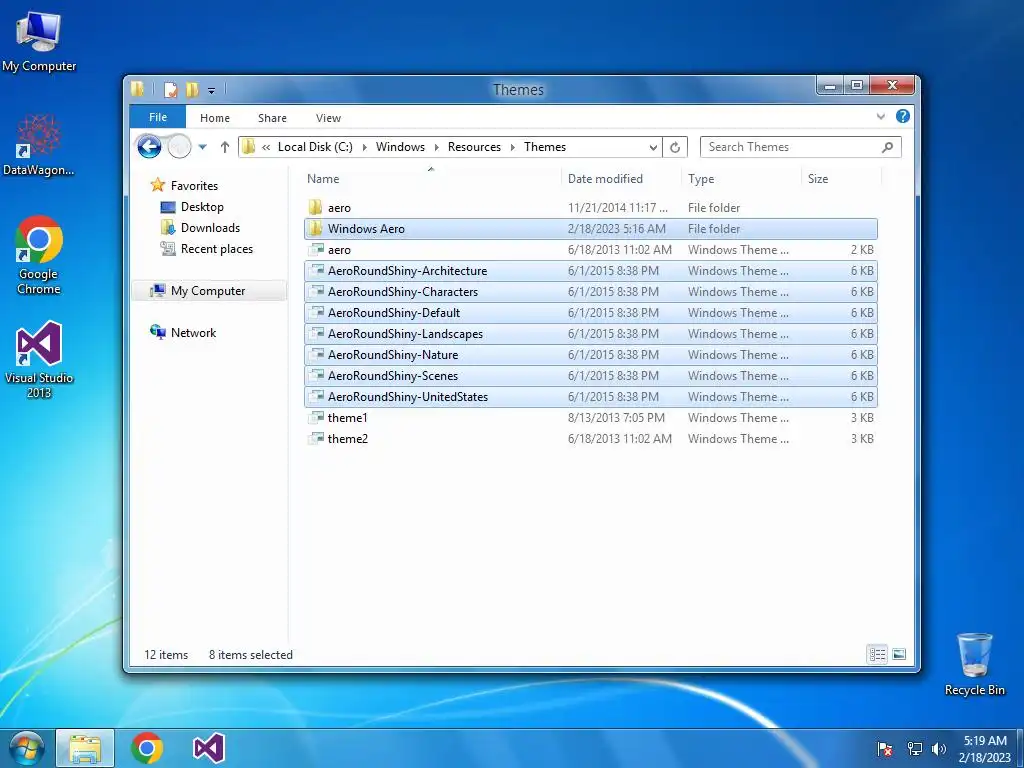Click the Action Center flag tray icon

[885, 749]
